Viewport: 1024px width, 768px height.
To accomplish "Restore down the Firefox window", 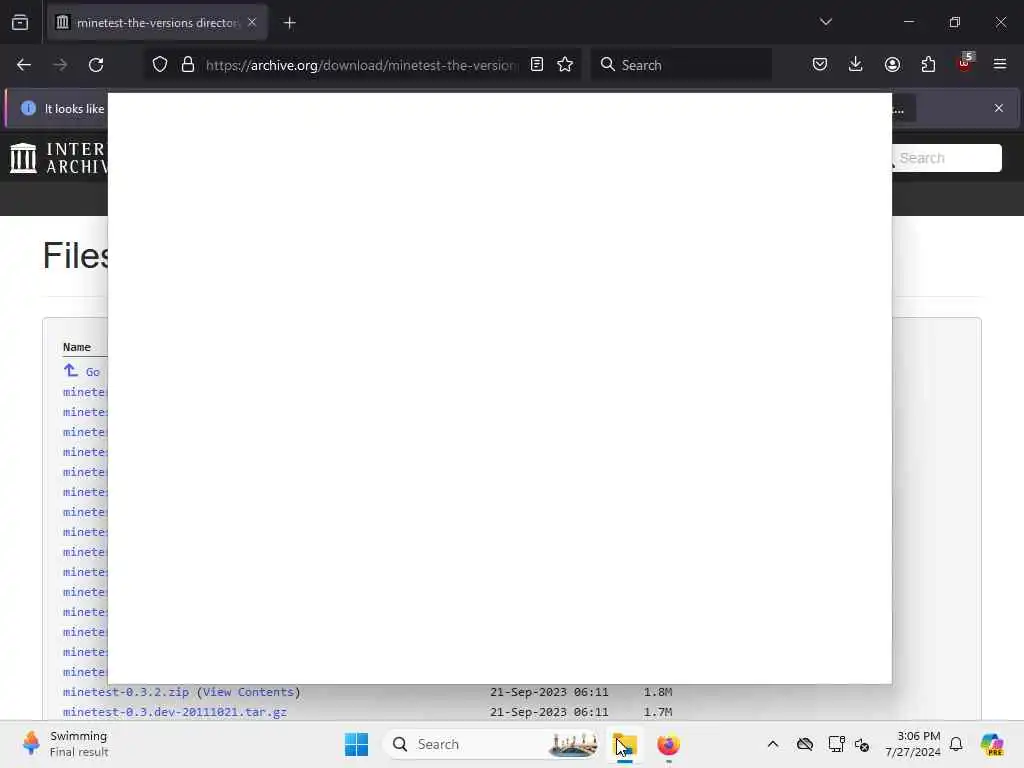I will (955, 22).
